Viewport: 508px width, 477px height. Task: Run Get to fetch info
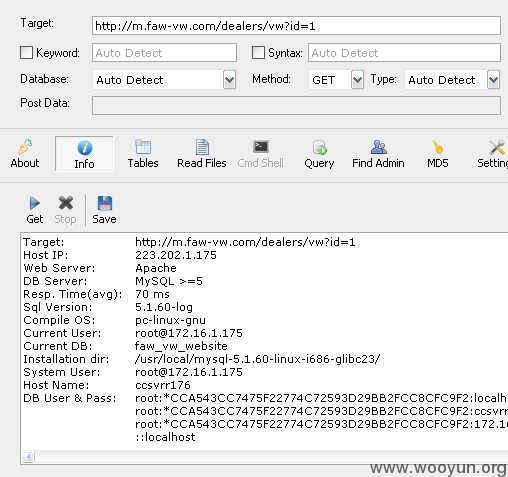point(35,210)
